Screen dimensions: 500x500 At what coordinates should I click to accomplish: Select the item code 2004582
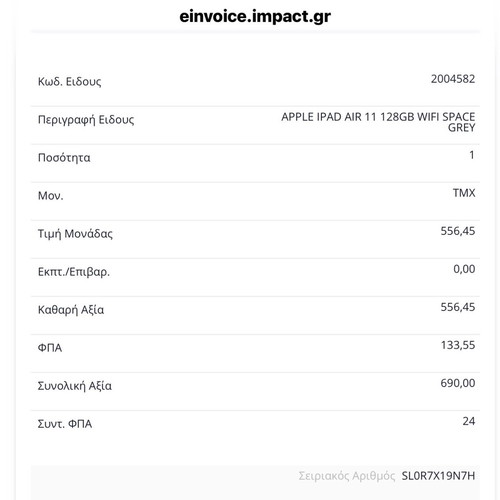[453, 79]
